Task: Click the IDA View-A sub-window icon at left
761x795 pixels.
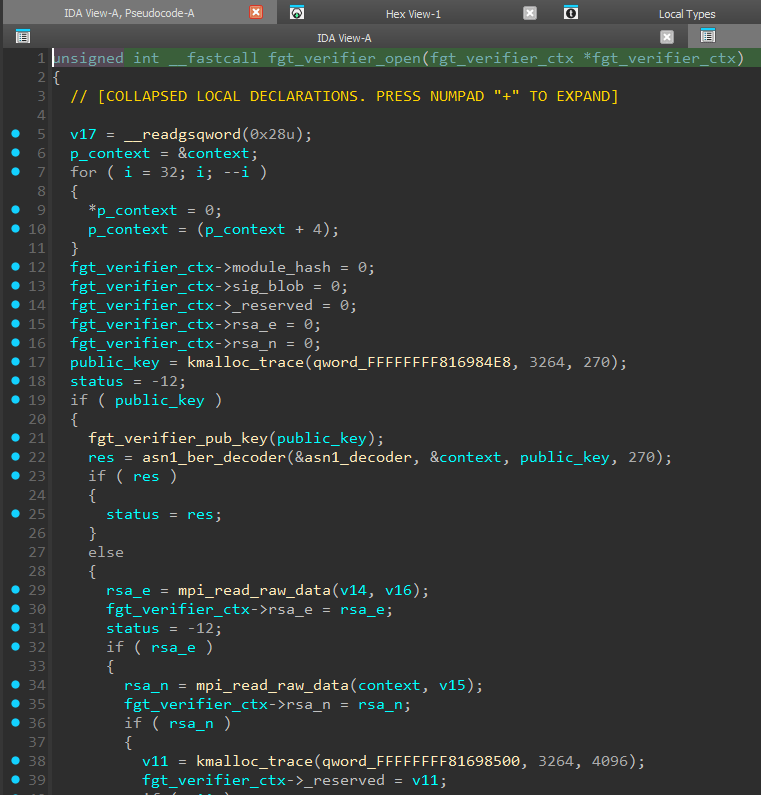Action: tap(22, 37)
